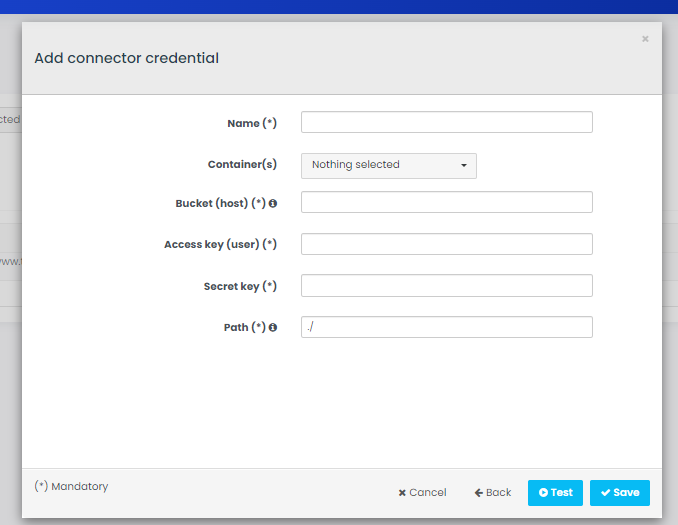Go Back to the previous step
Viewport: 678px width, 525px height.
click(493, 492)
